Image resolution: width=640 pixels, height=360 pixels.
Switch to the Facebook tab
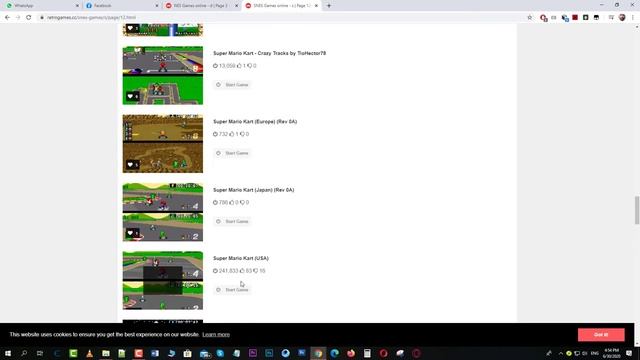(121, 6)
